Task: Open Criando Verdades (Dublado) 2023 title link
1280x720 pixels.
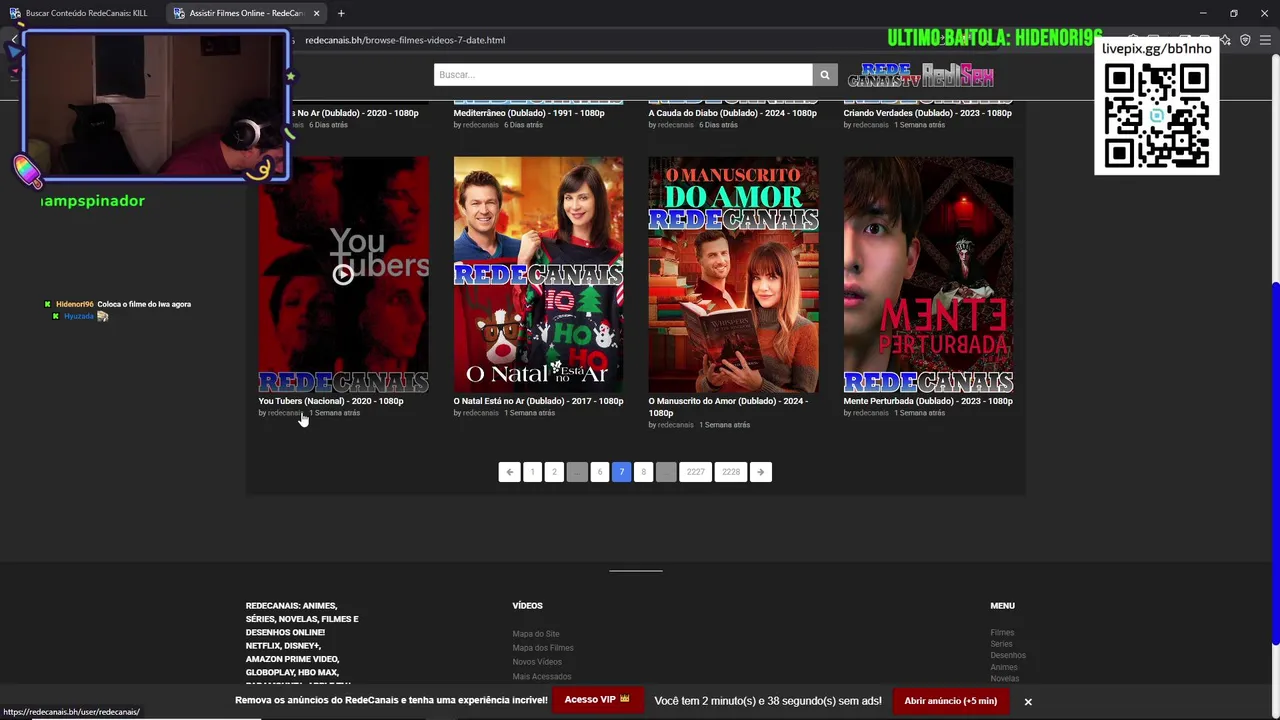Action: (928, 113)
